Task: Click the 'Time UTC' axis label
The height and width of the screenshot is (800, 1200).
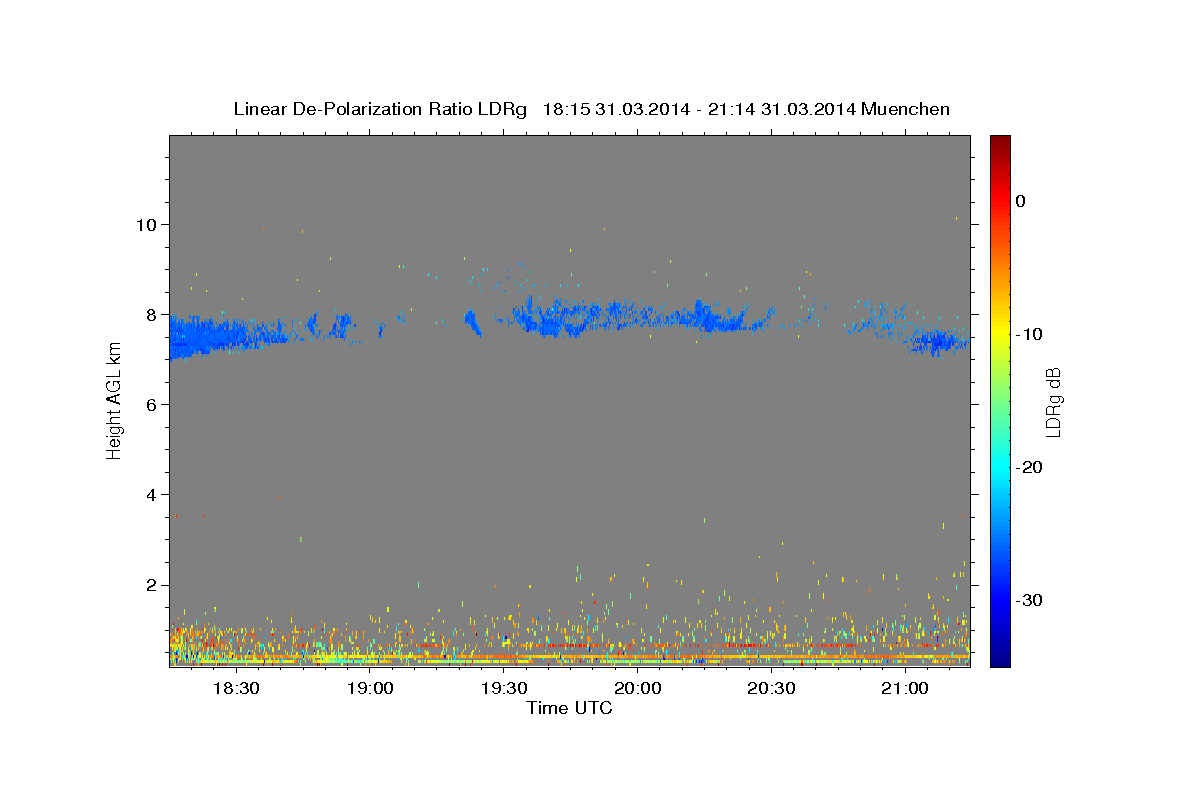Action: pyautogui.click(x=569, y=708)
